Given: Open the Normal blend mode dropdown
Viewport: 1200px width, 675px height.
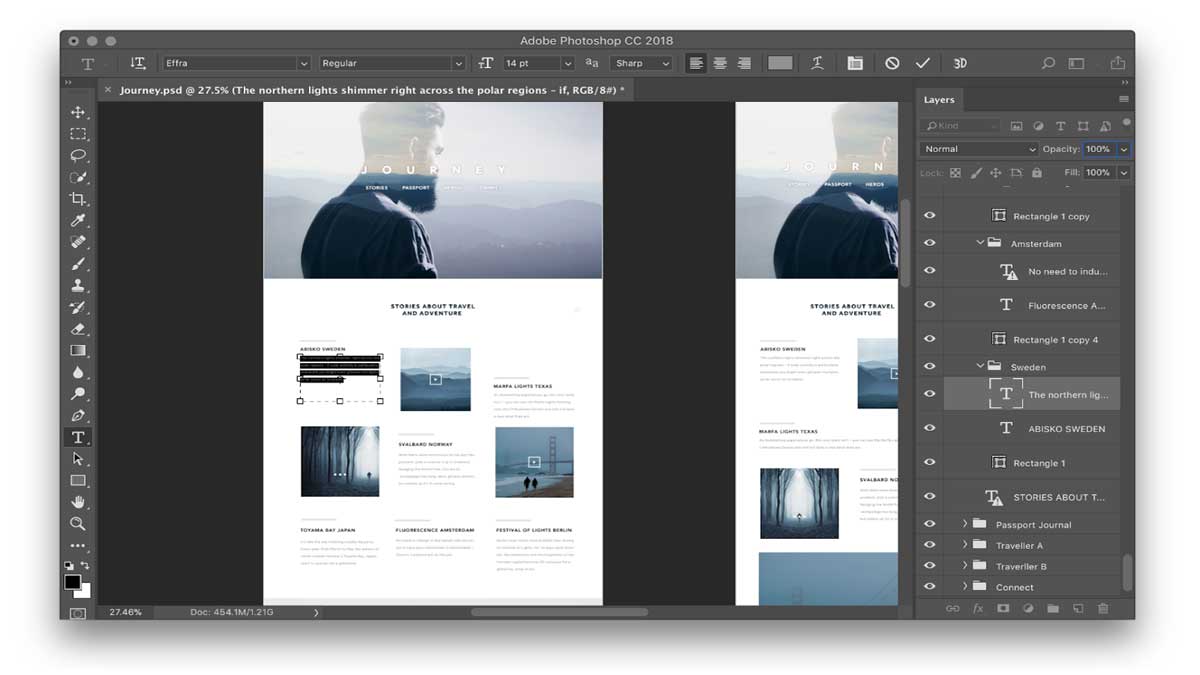Looking at the screenshot, I should [979, 149].
